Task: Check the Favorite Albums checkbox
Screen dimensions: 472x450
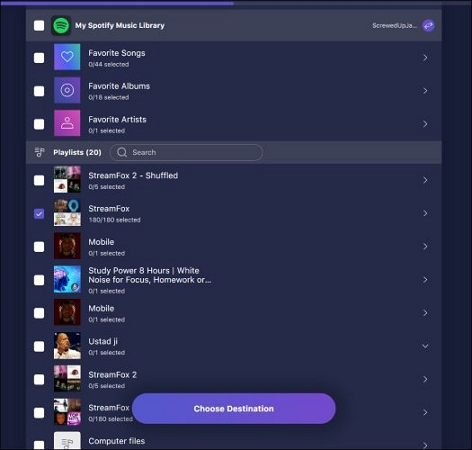Action: [39, 91]
